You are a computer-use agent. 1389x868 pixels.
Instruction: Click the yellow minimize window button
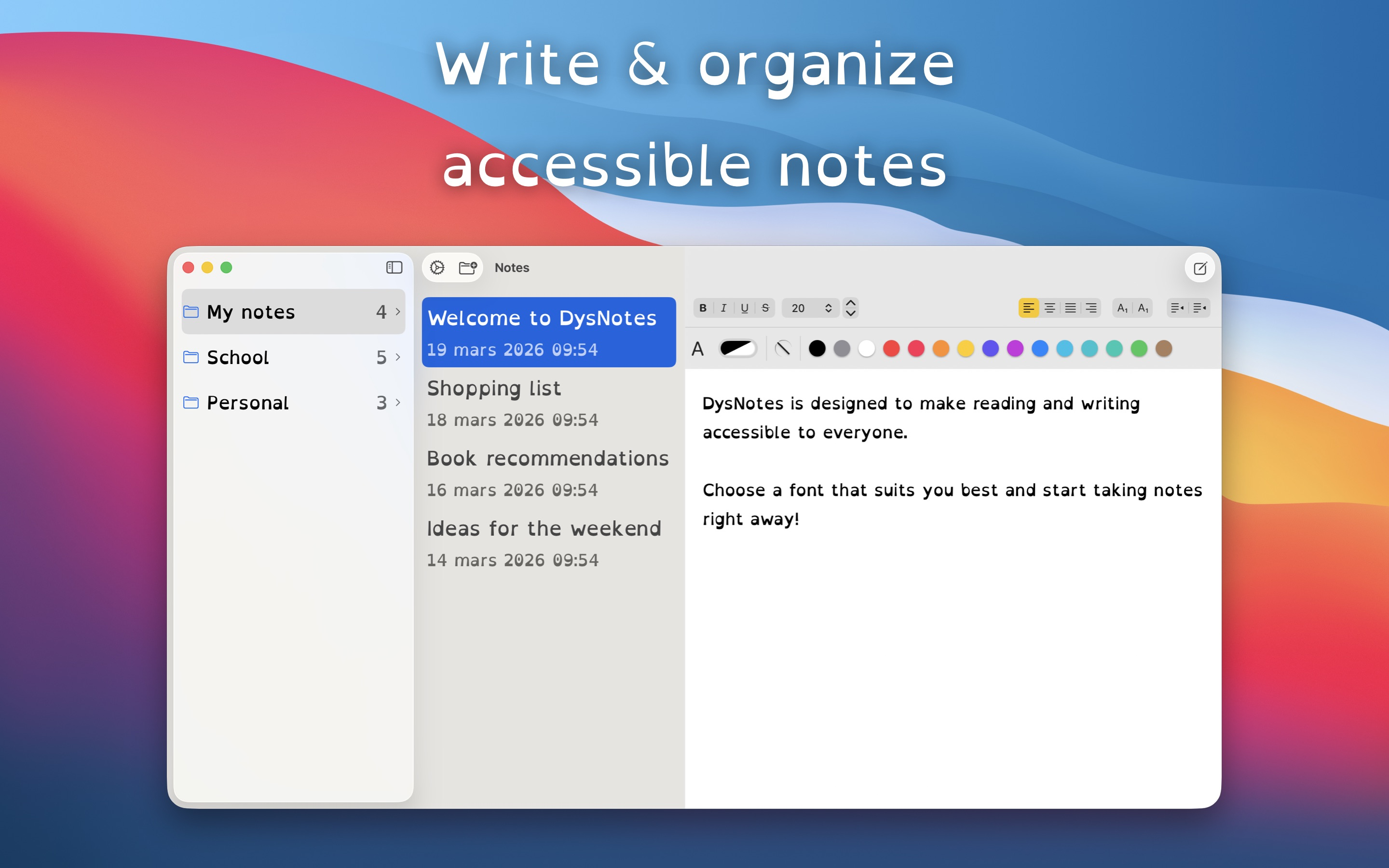click(207, 268)
